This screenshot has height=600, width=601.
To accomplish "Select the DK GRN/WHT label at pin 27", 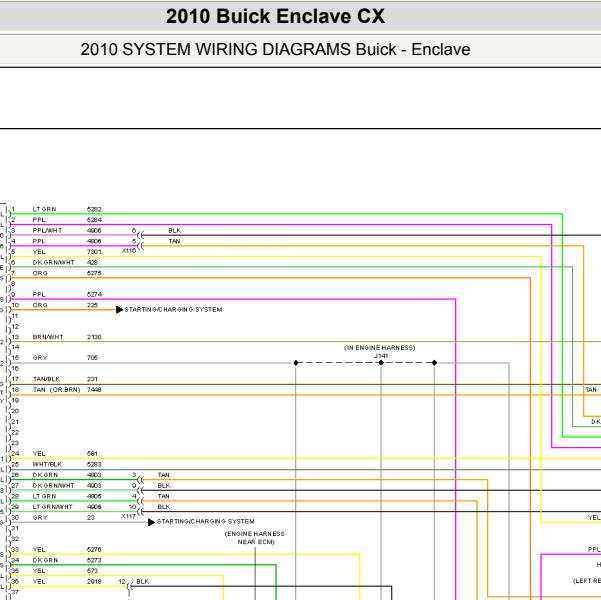I will pos(53,486).
